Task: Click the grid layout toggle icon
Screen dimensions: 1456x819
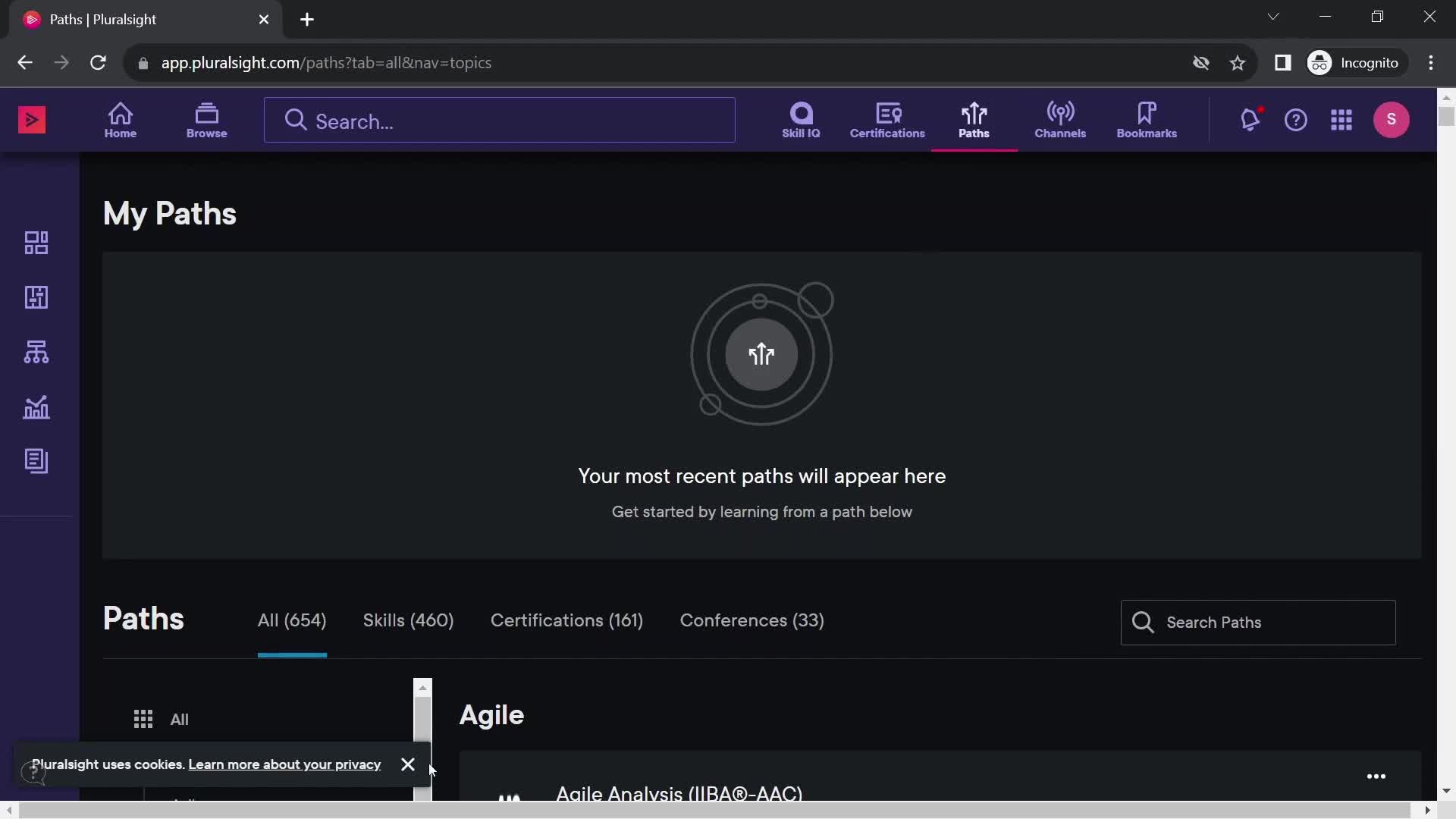Action: point(145,719)
